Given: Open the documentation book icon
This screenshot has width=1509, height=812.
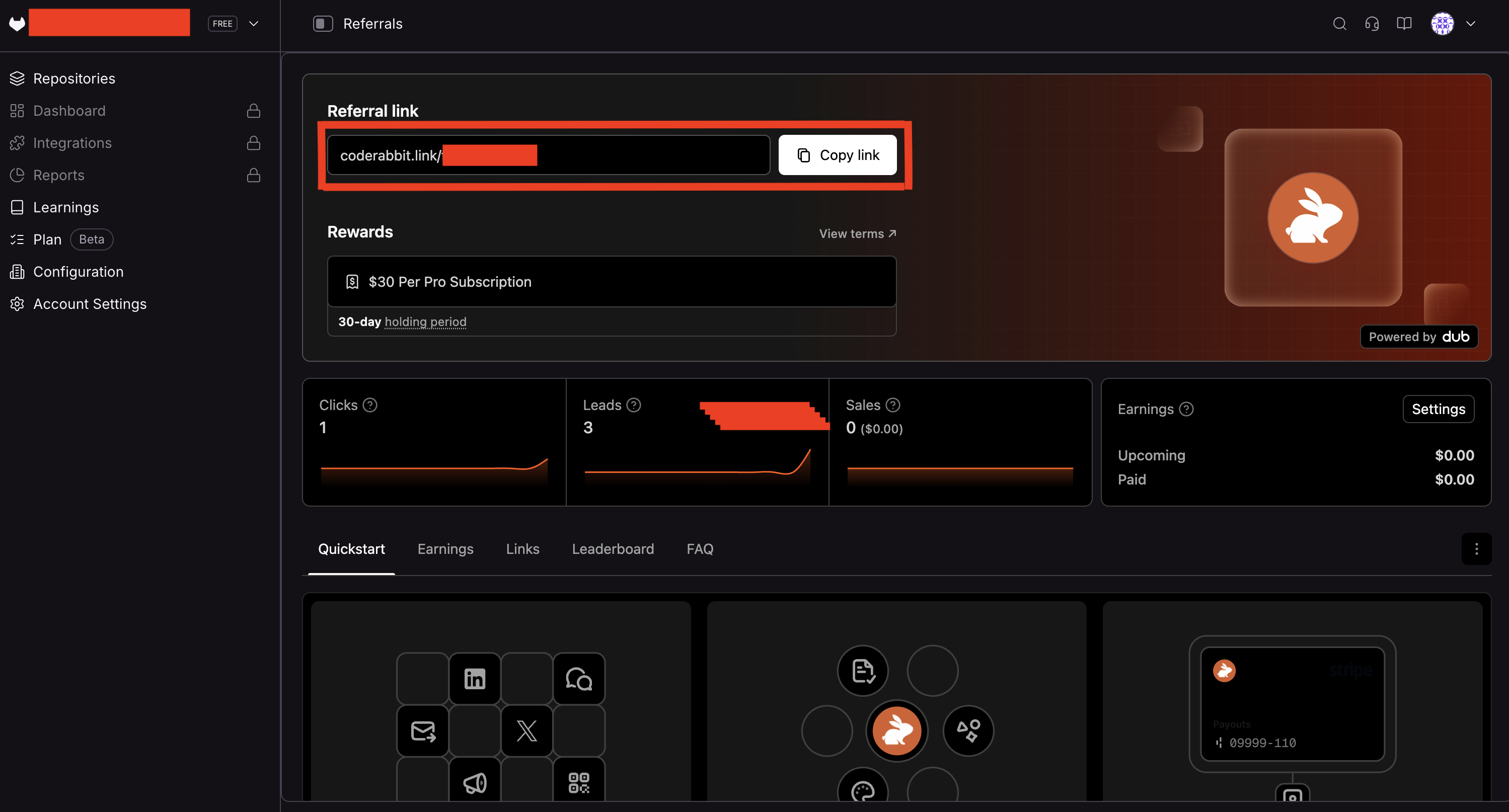Looking at the screenshot, I should tap(1404, 24).
